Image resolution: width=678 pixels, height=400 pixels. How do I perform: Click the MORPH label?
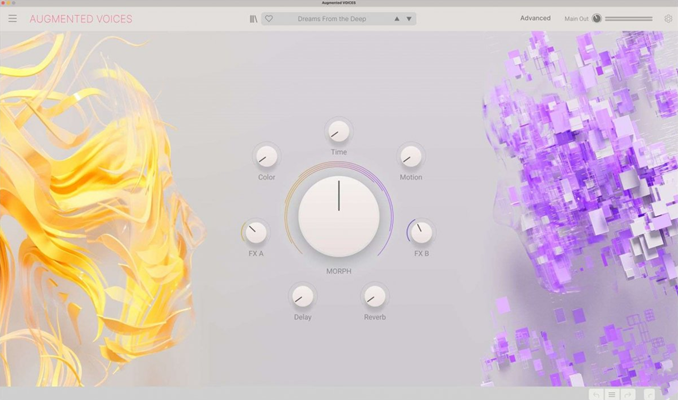click(x=339, y=271)
